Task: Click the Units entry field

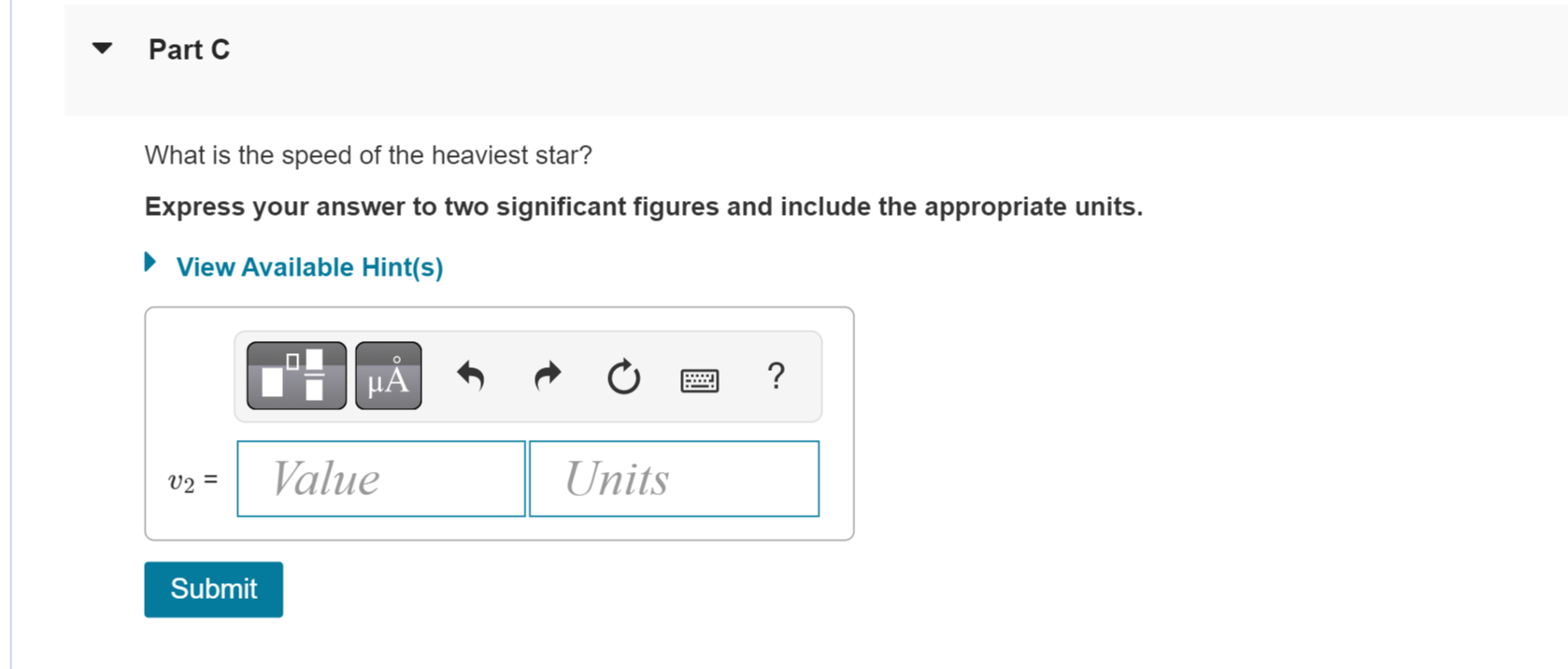Action: [674, 478]
